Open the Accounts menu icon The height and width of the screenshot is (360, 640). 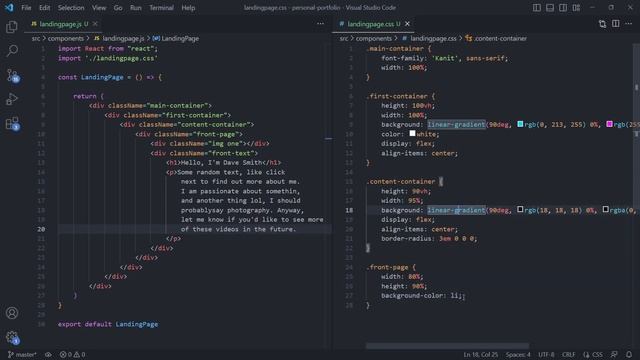[x=12, y=313]
